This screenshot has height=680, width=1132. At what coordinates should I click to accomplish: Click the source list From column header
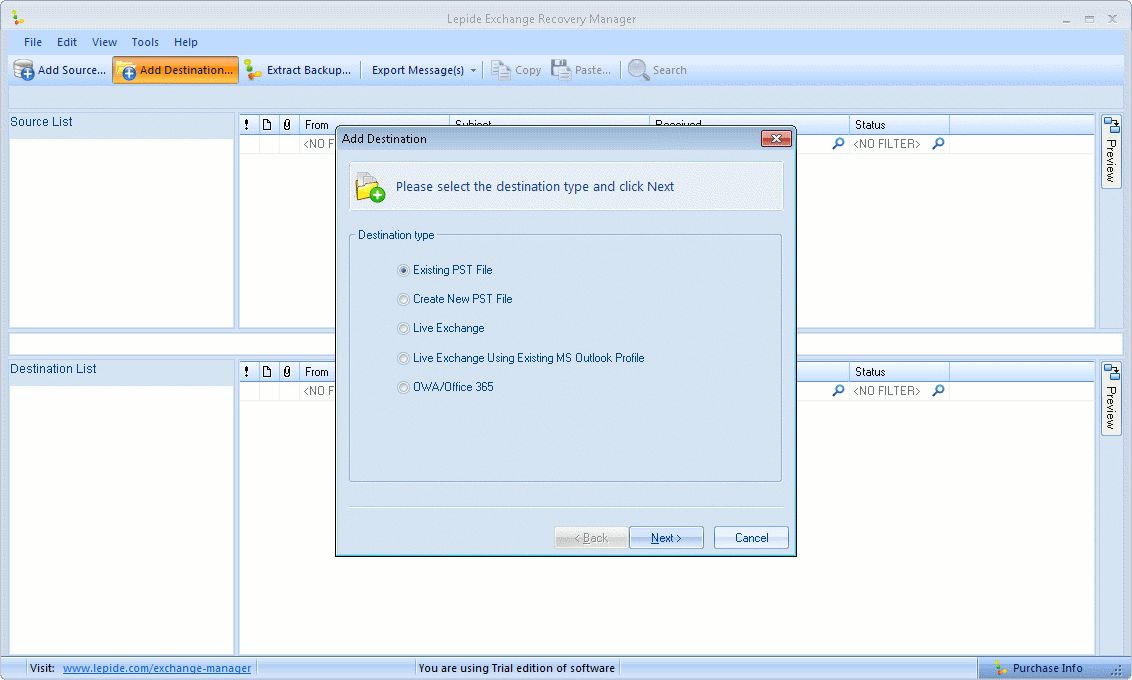(318, 125)
